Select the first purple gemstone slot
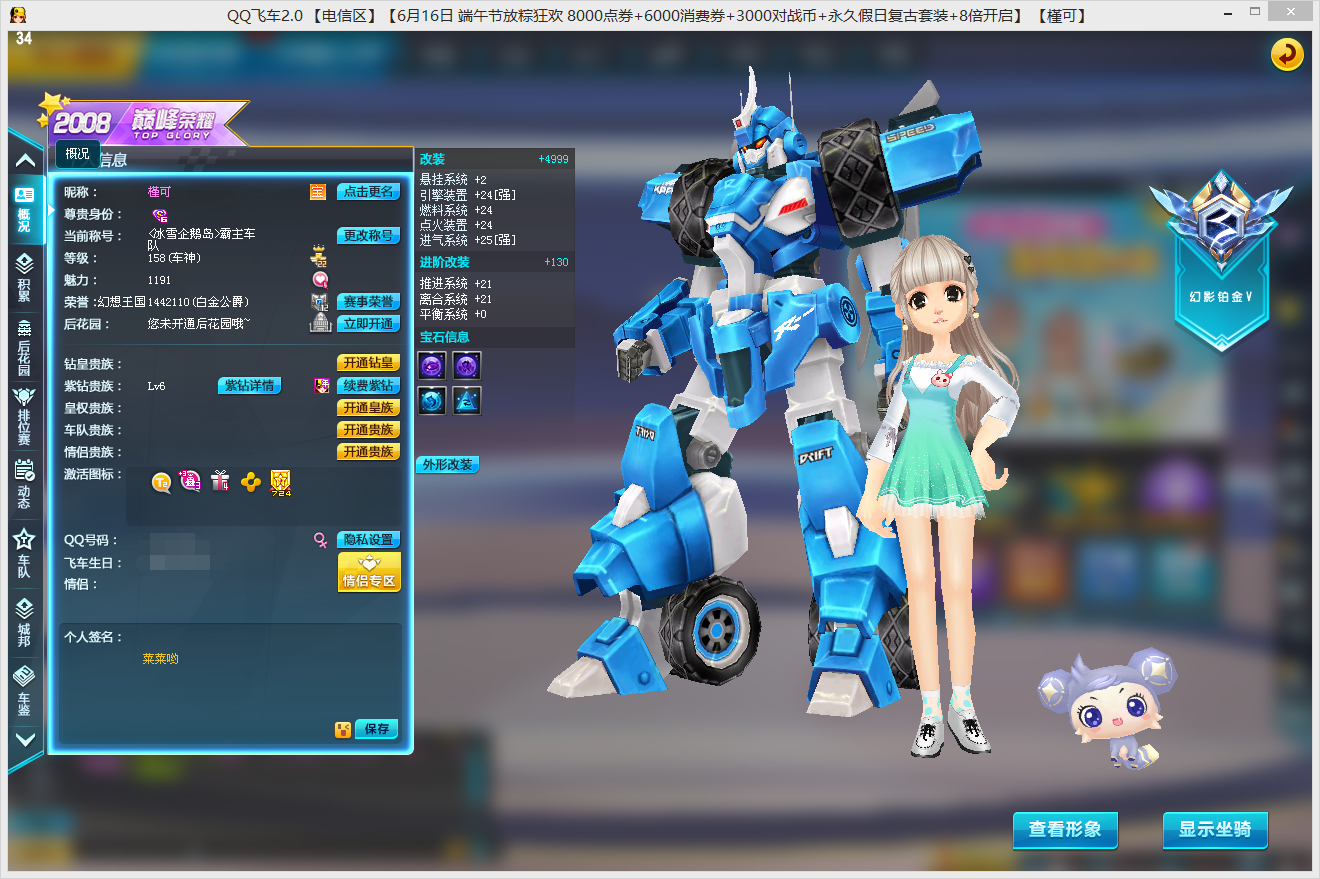 coord(432,365)
